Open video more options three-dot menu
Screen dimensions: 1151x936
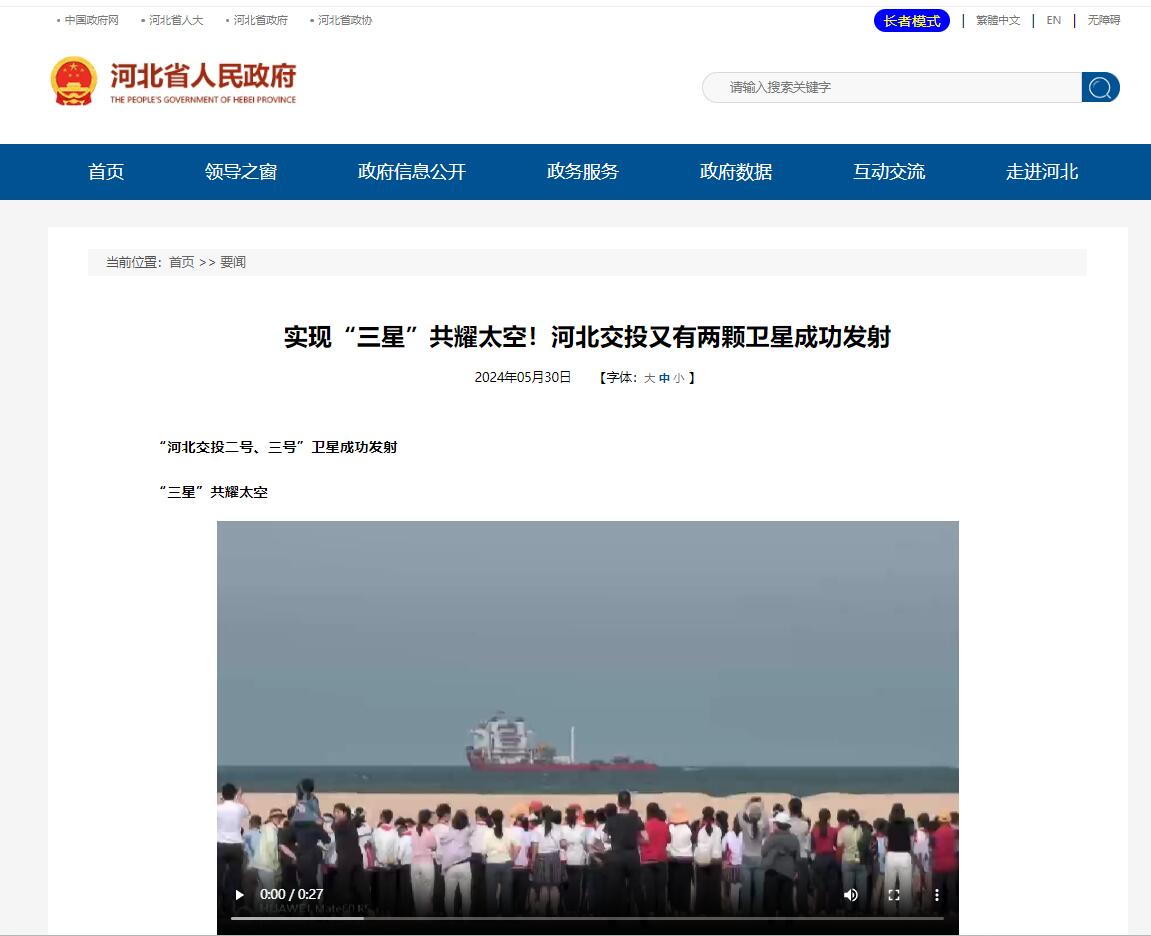click(x=937, y=894)
